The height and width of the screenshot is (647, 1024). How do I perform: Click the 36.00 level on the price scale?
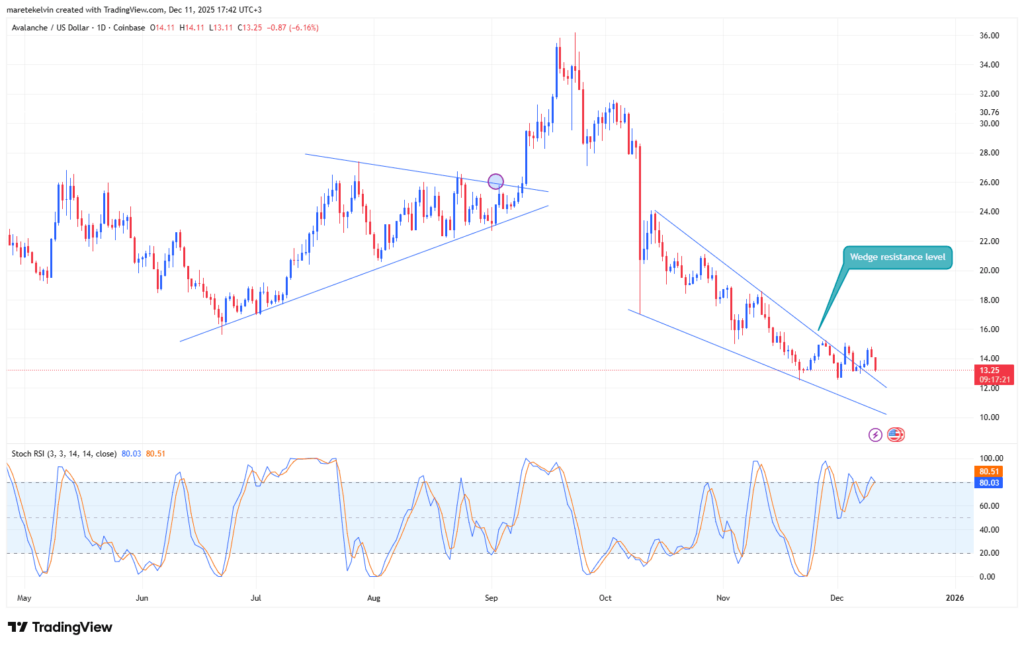(990, 36)
